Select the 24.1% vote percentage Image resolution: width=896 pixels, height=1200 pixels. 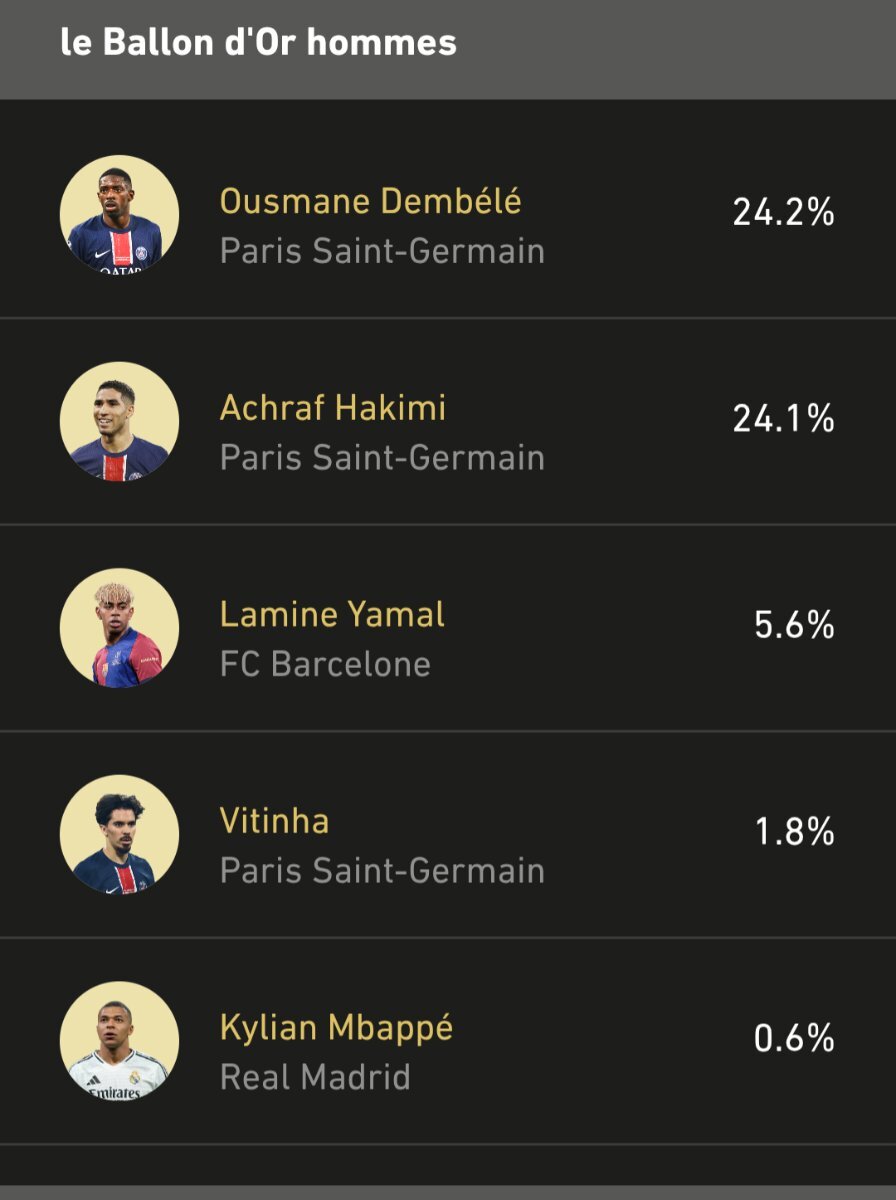tap(783, 419)
